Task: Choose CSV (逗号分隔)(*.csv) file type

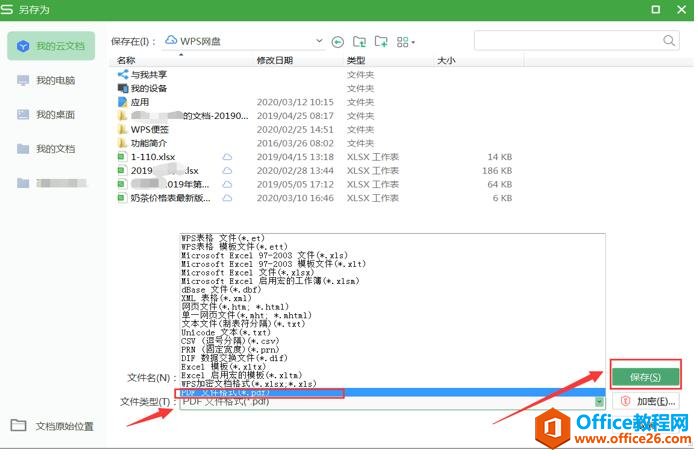Action: coord(230,341)
